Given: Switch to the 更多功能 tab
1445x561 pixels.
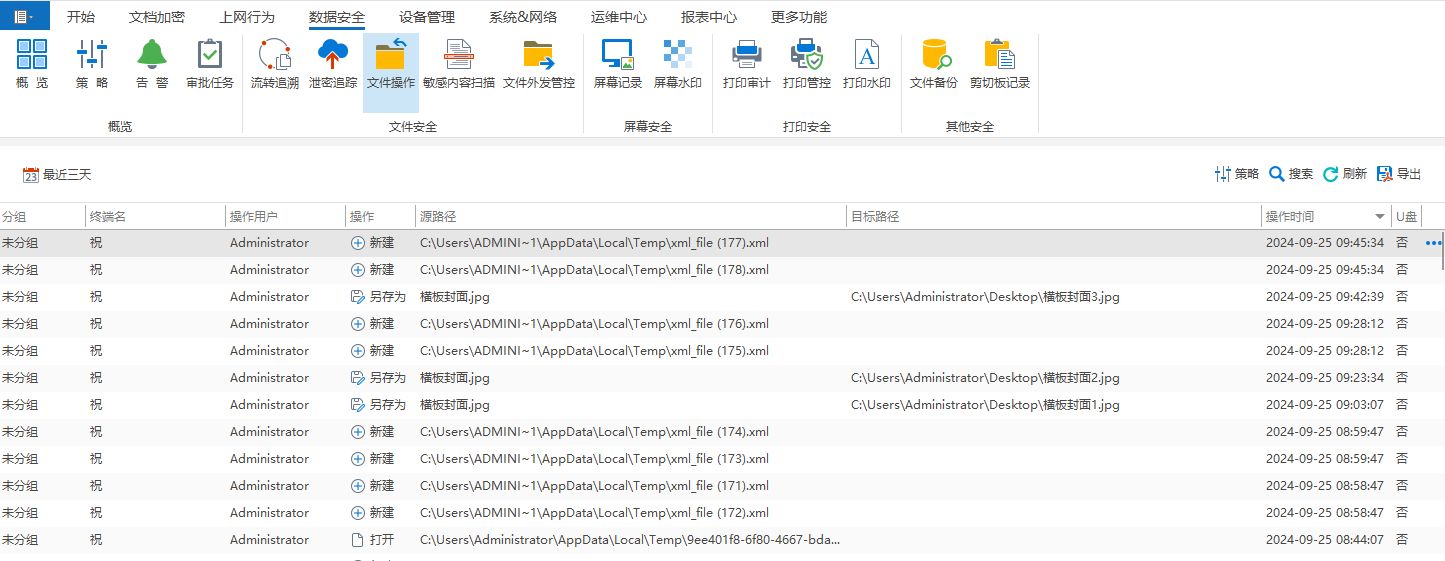Looking at the screenshot, I should point(799,17).
